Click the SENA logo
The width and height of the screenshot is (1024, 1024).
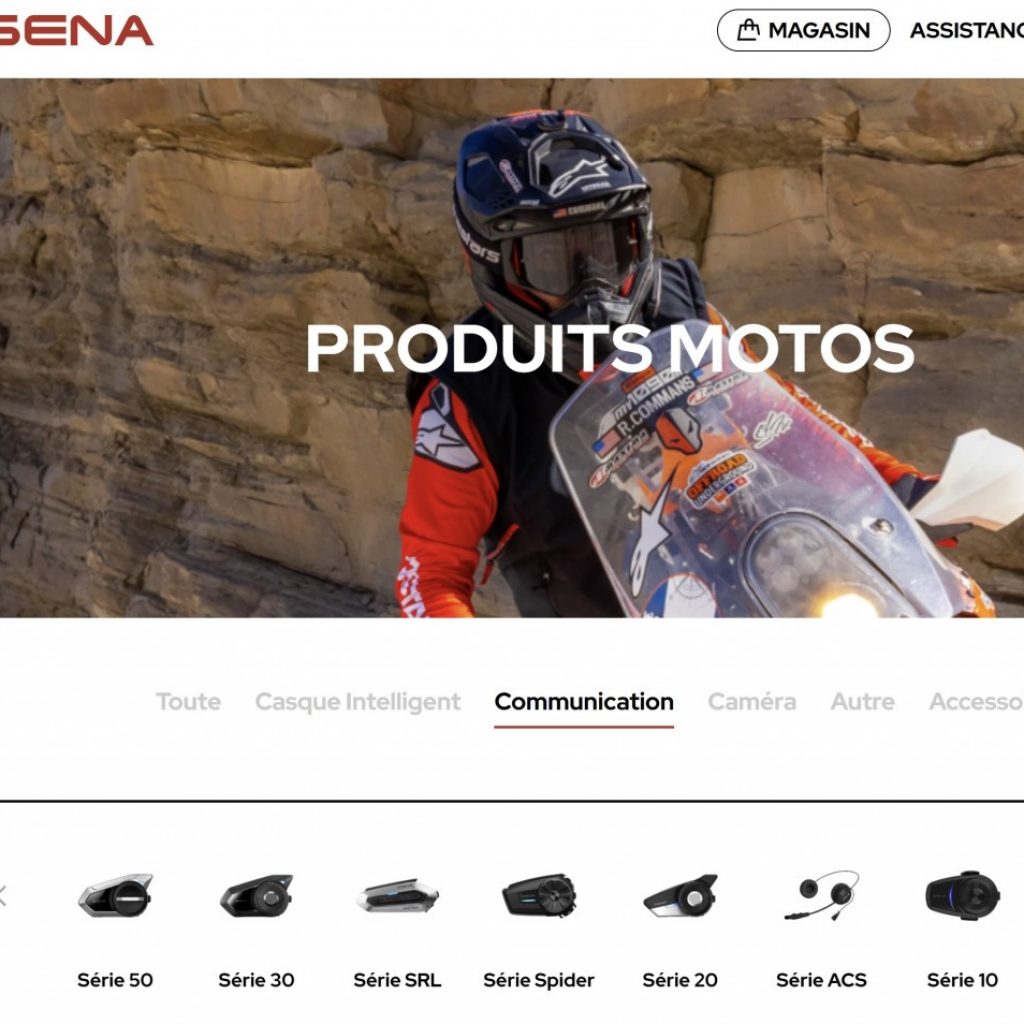[x=76, y=31]
